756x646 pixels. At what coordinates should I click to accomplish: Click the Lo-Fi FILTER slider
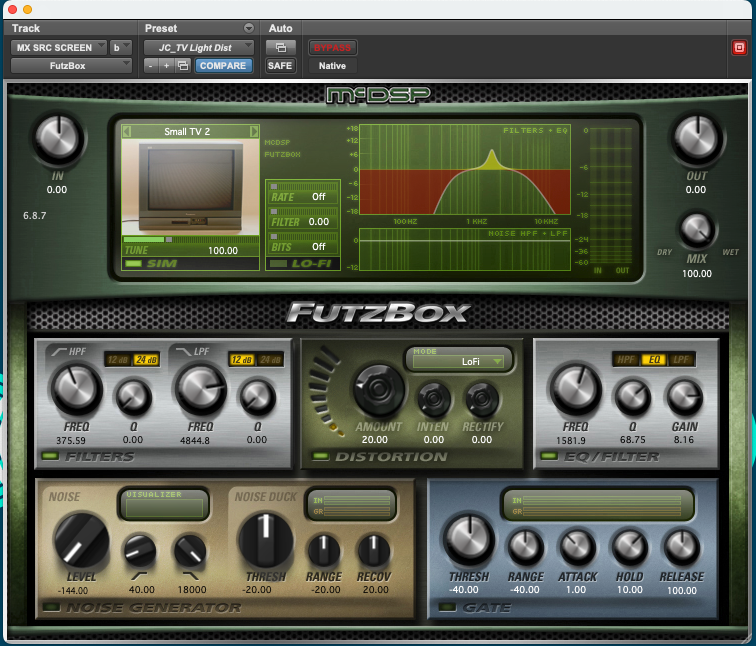pyautogui.click(x=303, y=211)
